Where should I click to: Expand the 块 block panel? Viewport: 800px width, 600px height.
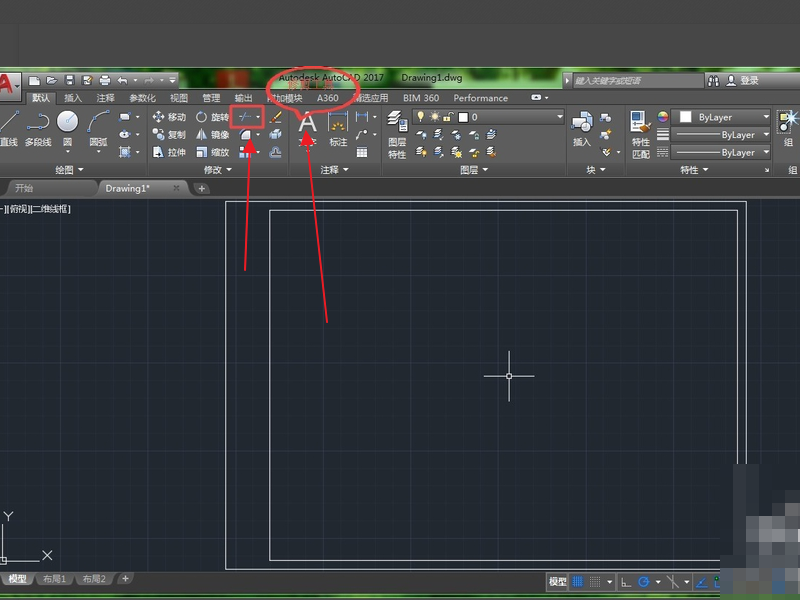point(595,169)
